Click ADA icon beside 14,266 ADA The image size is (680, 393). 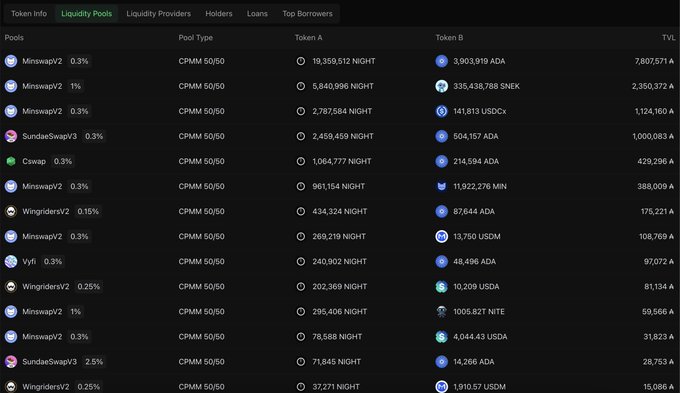(x=441, y=362)
